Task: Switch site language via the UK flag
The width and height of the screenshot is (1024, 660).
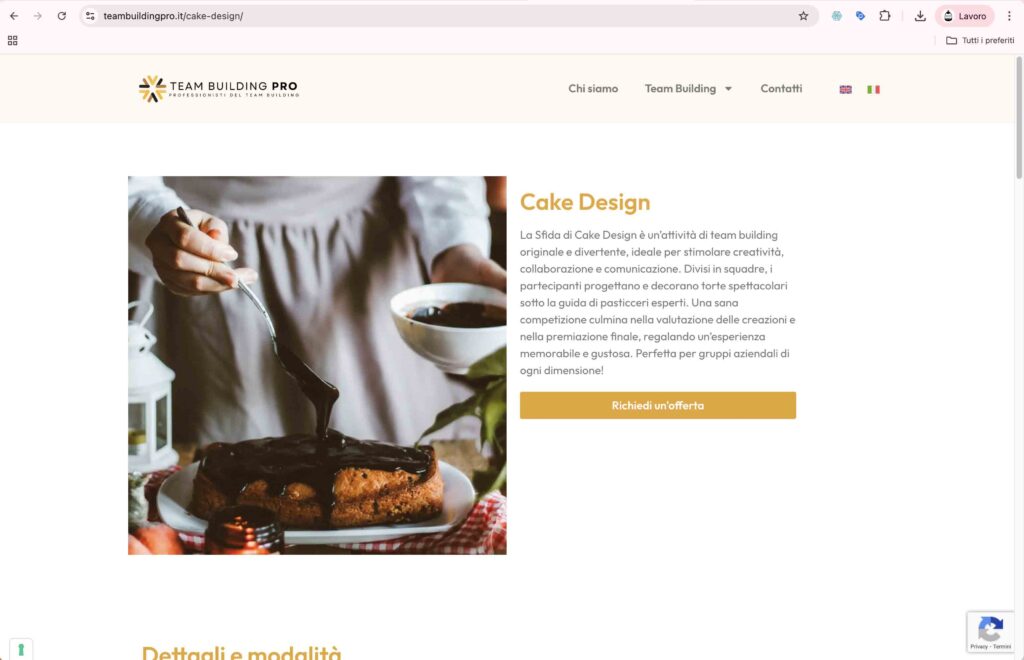Action: (x=845, y=89)
